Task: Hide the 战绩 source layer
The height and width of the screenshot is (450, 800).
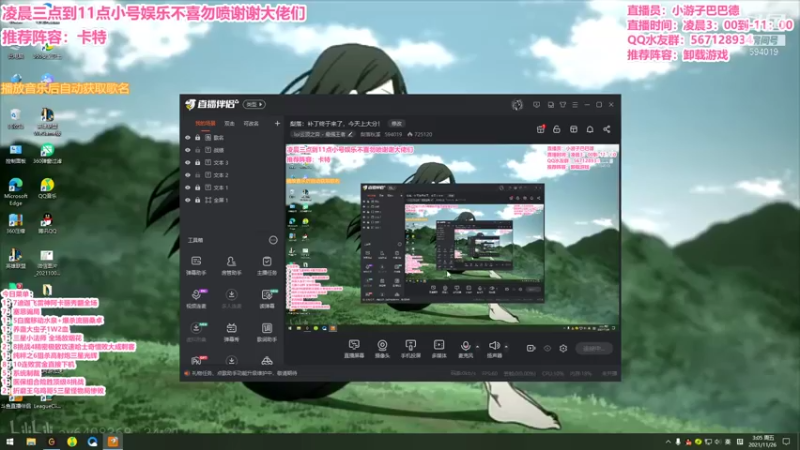Action: click(188, 150)
